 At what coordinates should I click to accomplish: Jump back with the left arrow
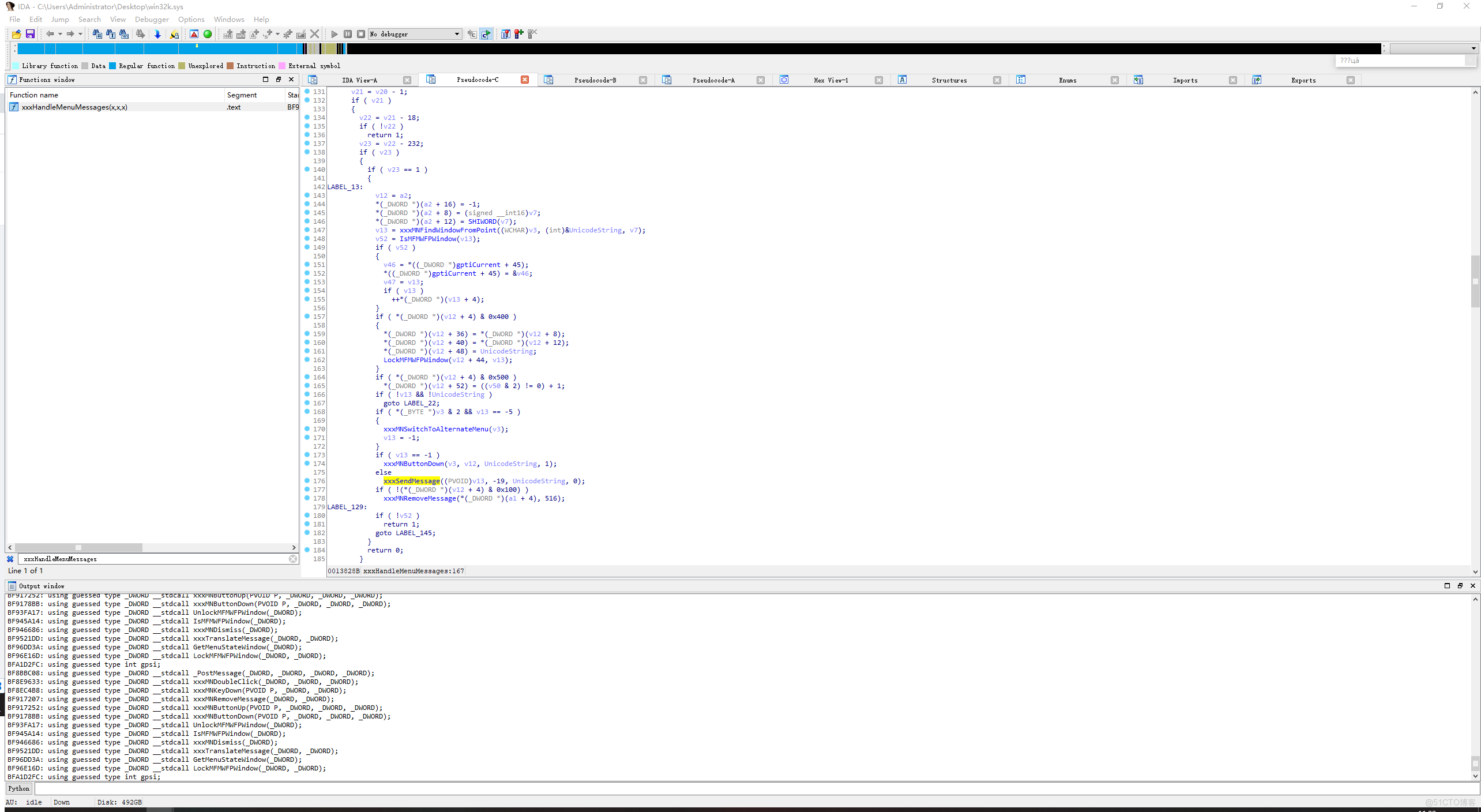click(50, 34)
